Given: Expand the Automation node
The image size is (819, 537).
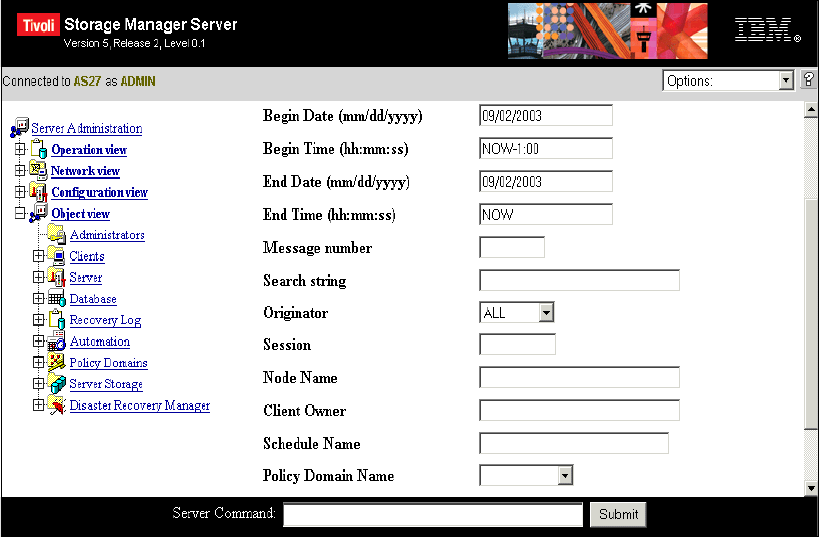Looking at the screenshot, I should click(x=38, y=341).
